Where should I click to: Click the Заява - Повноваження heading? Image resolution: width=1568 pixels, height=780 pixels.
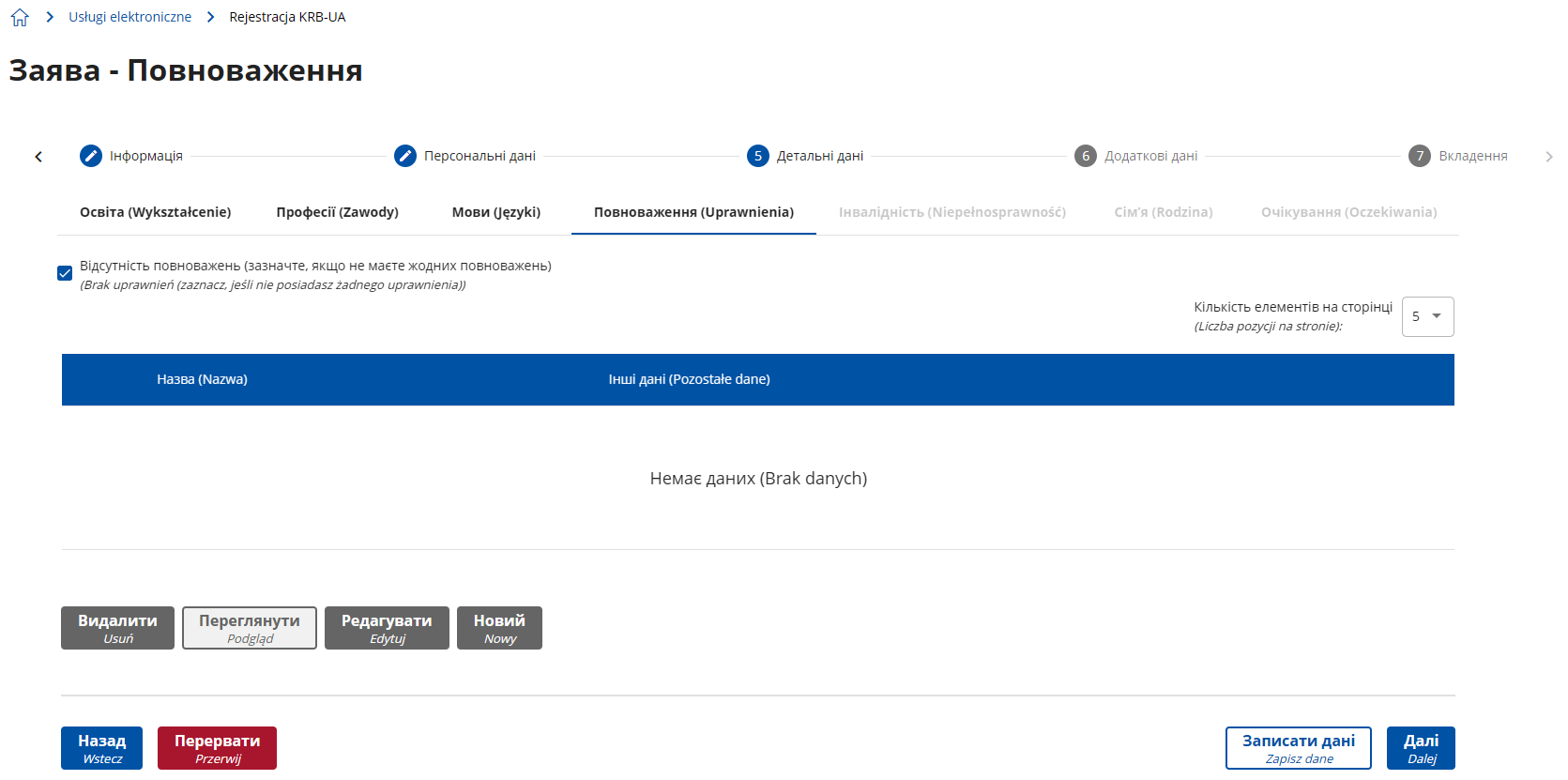[186, 70]
